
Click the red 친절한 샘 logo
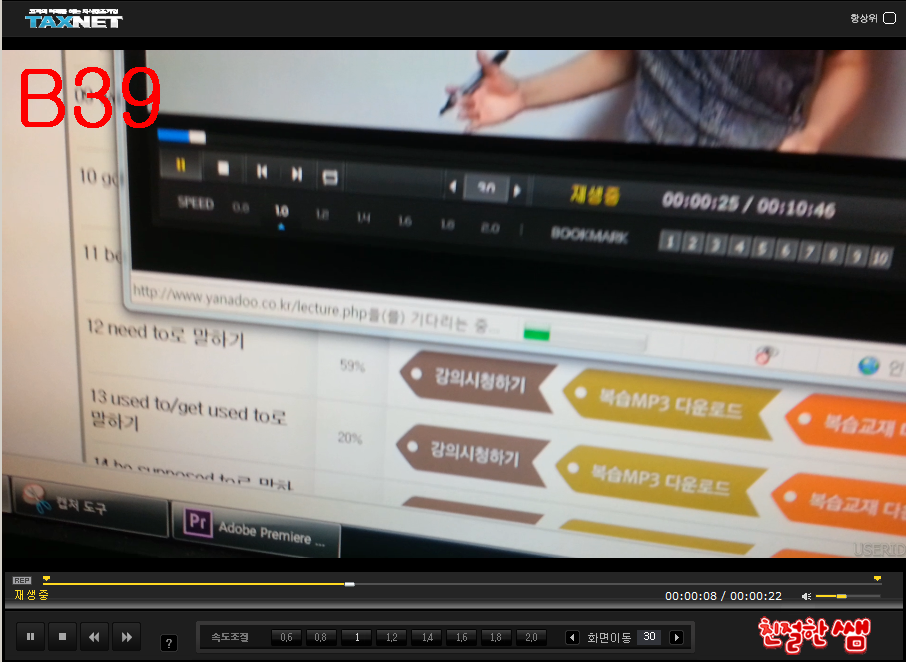[814, 635]
